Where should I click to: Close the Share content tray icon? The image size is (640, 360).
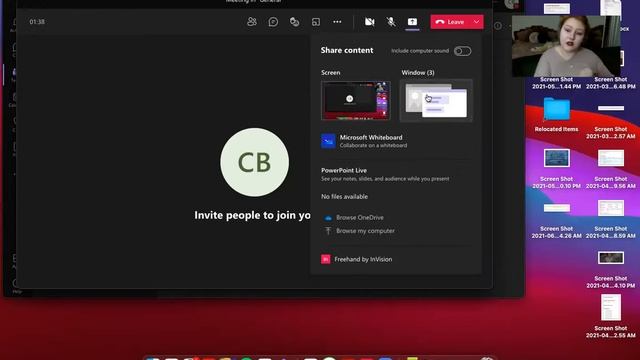click(412, 22)
